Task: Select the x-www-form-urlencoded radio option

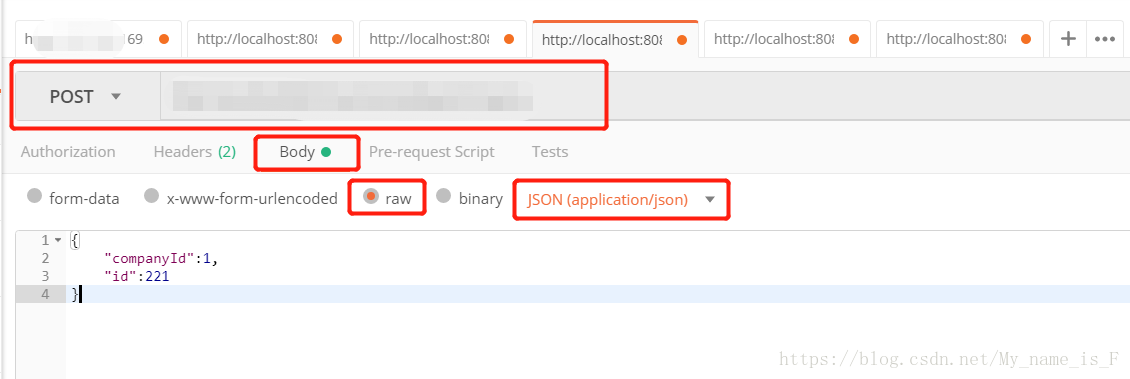Action: (x=151, y=197)
